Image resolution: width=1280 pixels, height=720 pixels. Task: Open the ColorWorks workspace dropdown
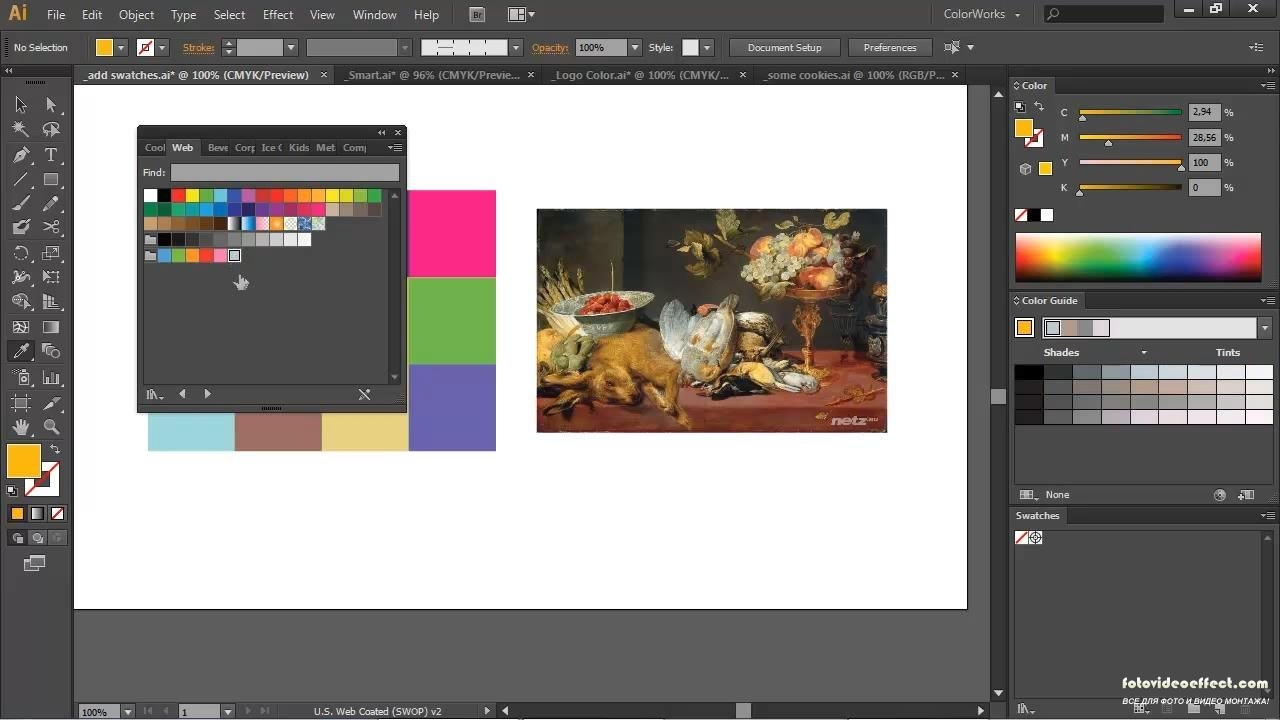(982, 15)
